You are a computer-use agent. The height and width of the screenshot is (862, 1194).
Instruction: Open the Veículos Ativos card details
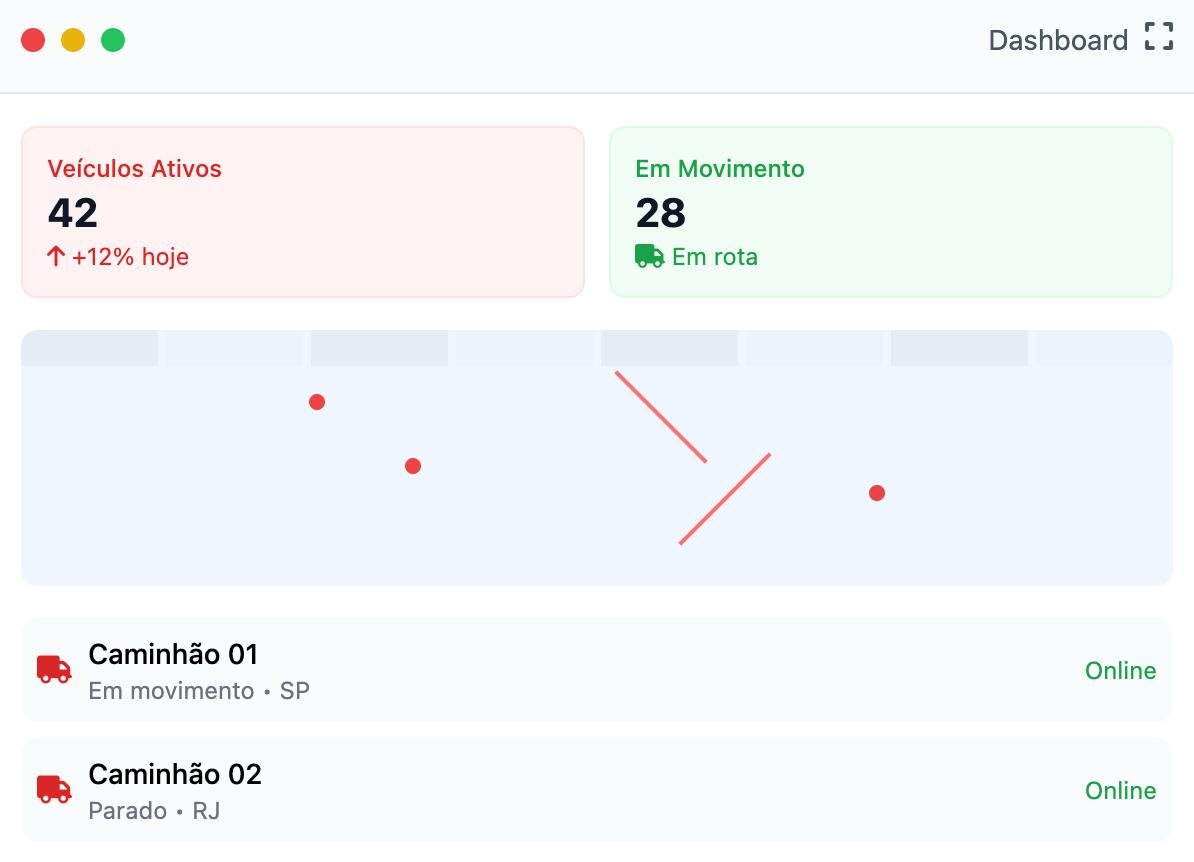pos(302,211)
